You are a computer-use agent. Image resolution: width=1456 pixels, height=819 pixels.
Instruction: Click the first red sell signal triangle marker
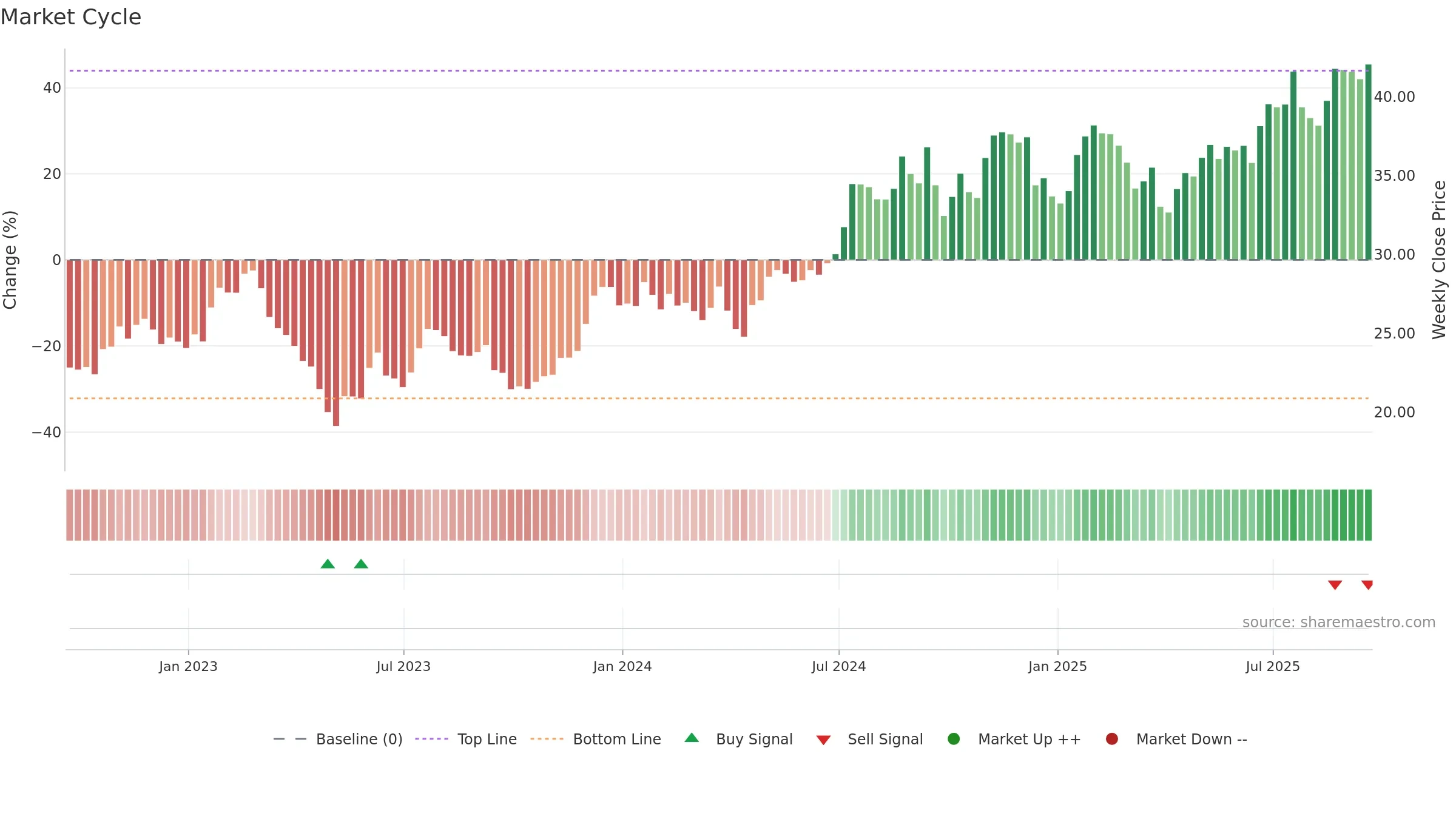click(1335, 585)
